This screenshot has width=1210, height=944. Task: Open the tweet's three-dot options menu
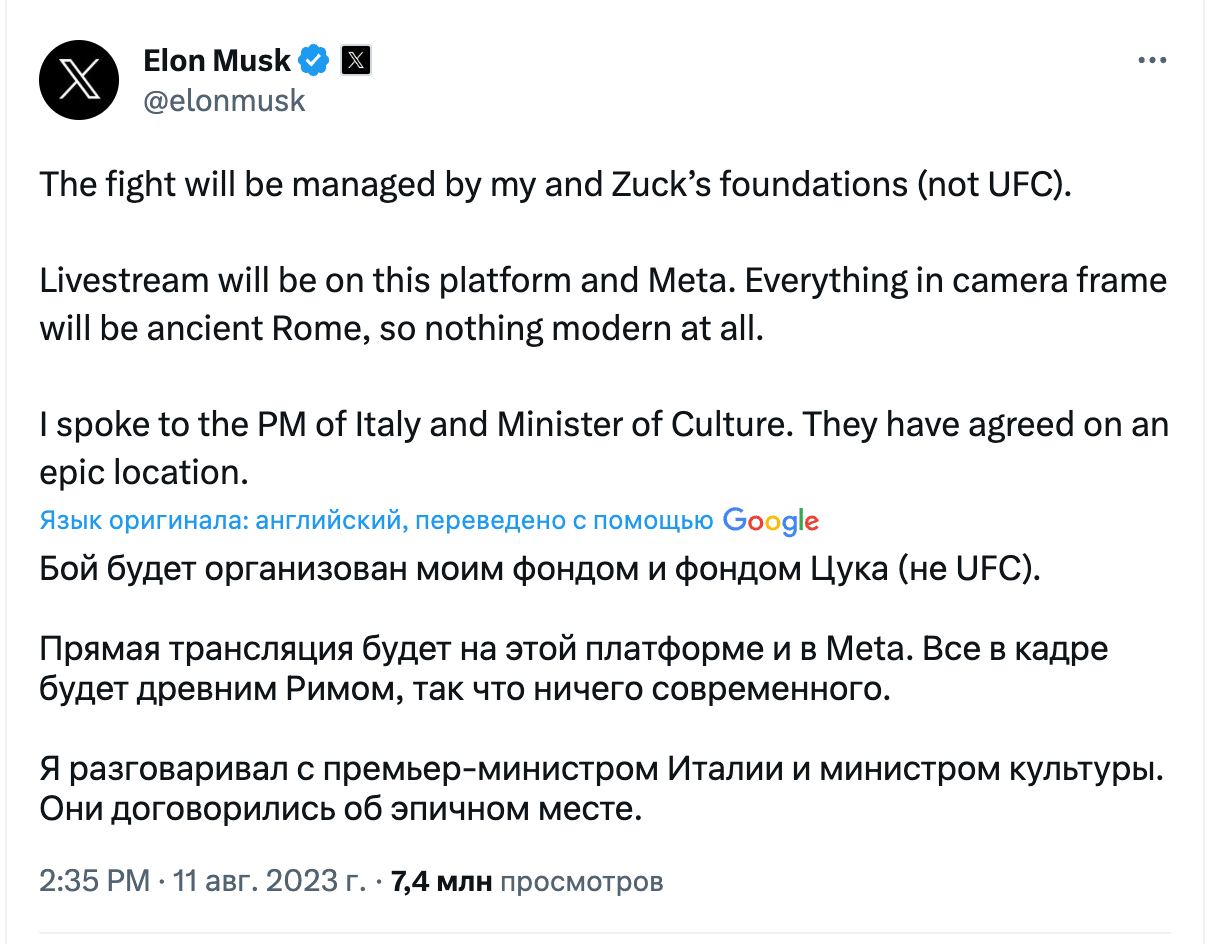coord(1152,59)
